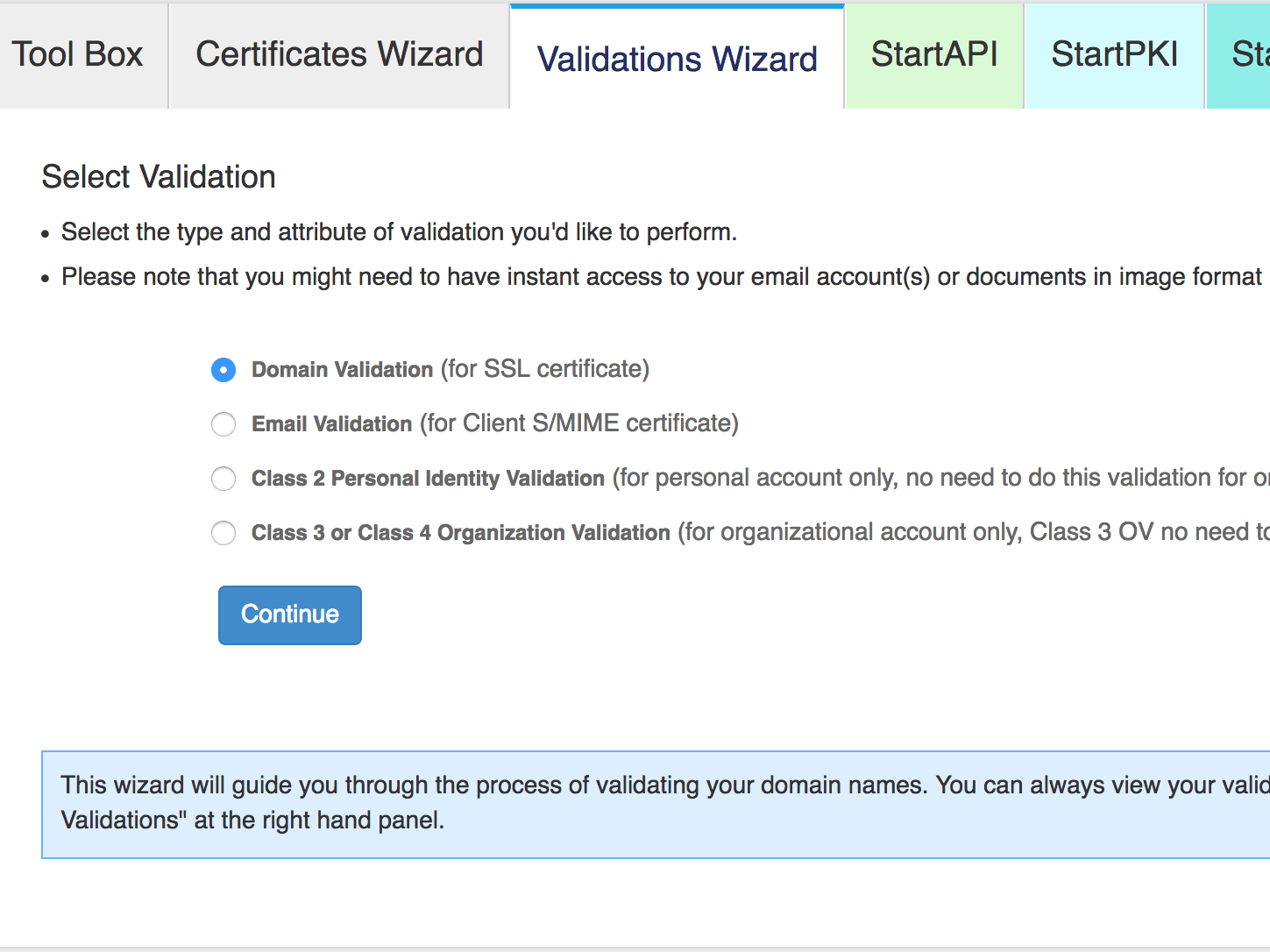The width and height of the screenshot is (1270, 952).
Task: Switch to the Certificates Wizard tab
Action: pos(339,55)
